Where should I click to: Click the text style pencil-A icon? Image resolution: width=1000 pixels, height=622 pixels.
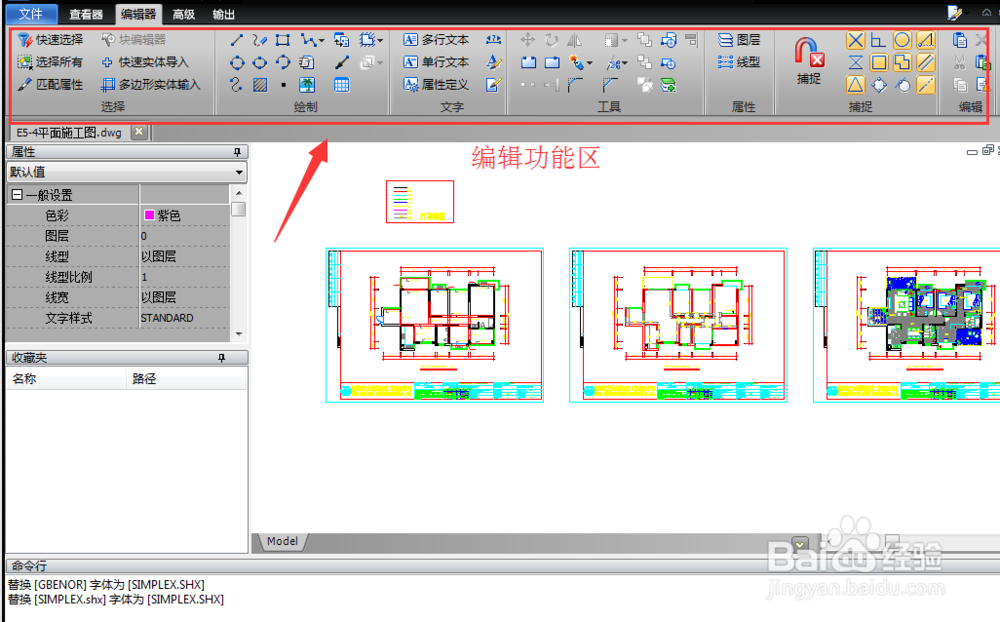click(493, 62)
